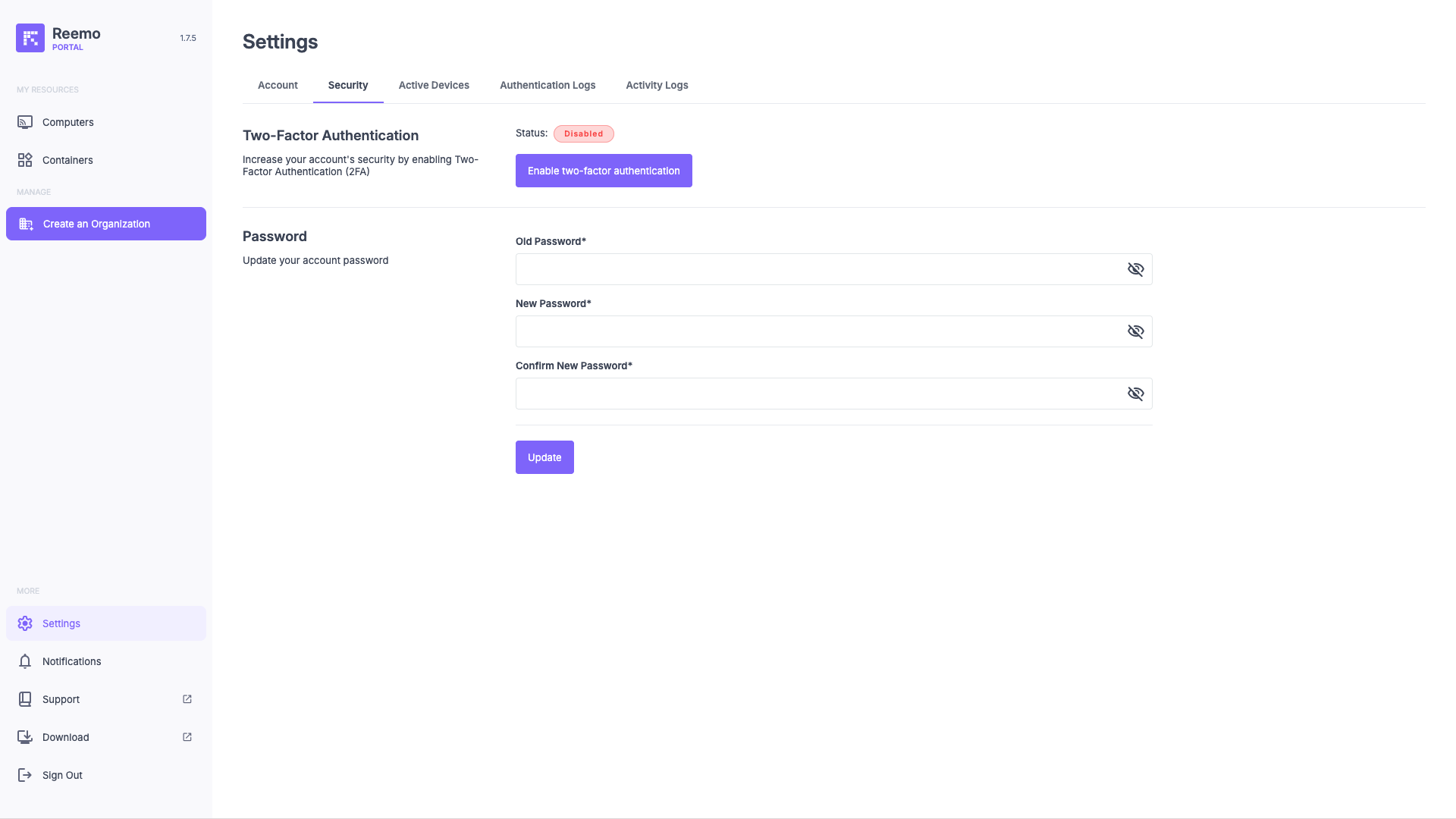Screen dimensions: 1456x819
Task: Toggle visibility of the New Password field
Action: tap(1135, 331)
